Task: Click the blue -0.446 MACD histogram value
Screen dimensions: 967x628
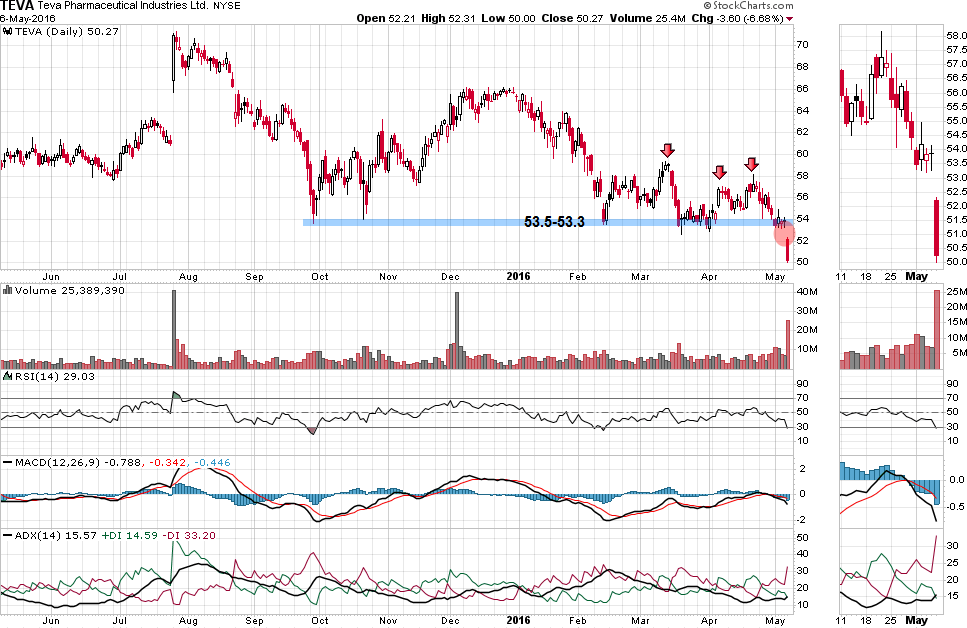Action: pos(212,462)
